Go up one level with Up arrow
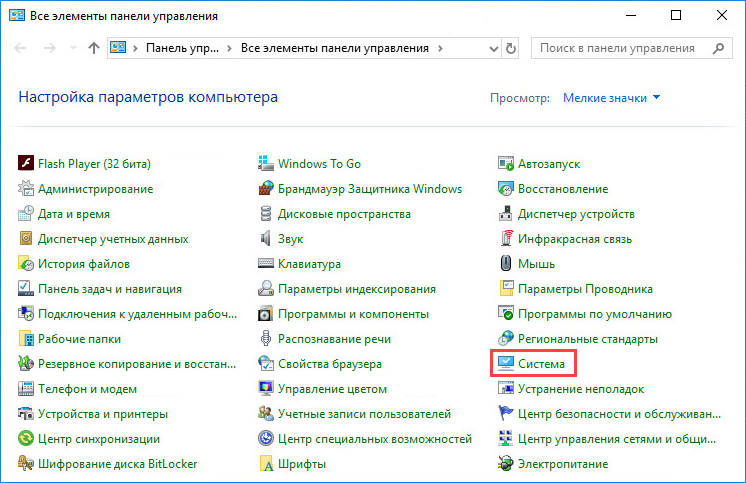This screenshot has height=483, width=746. click(x=94, y=48)
